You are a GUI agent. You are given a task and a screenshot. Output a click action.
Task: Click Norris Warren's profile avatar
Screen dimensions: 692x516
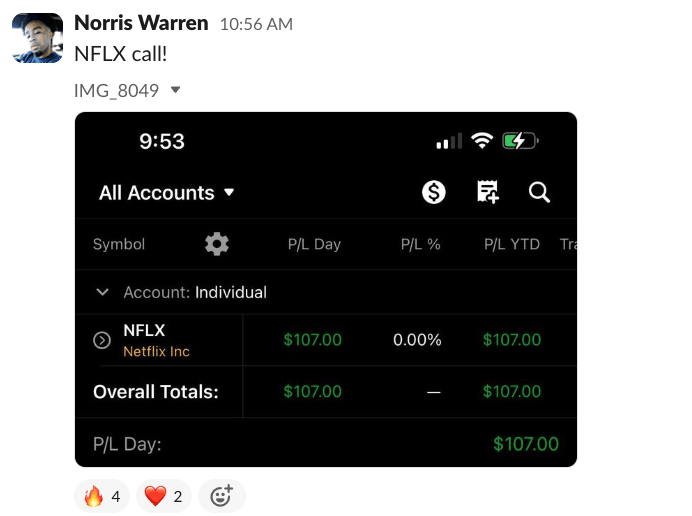tap(37, 38)
